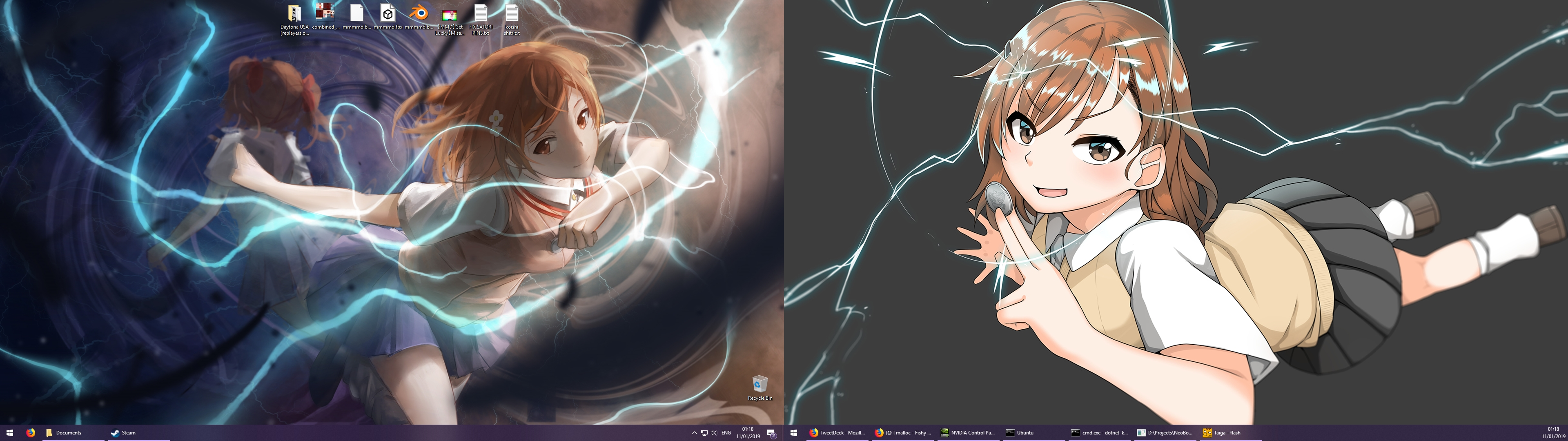Switch to the NVIDIA Control Panel window
This screenshot has height=441, width=1568.
tap(969, 433)
